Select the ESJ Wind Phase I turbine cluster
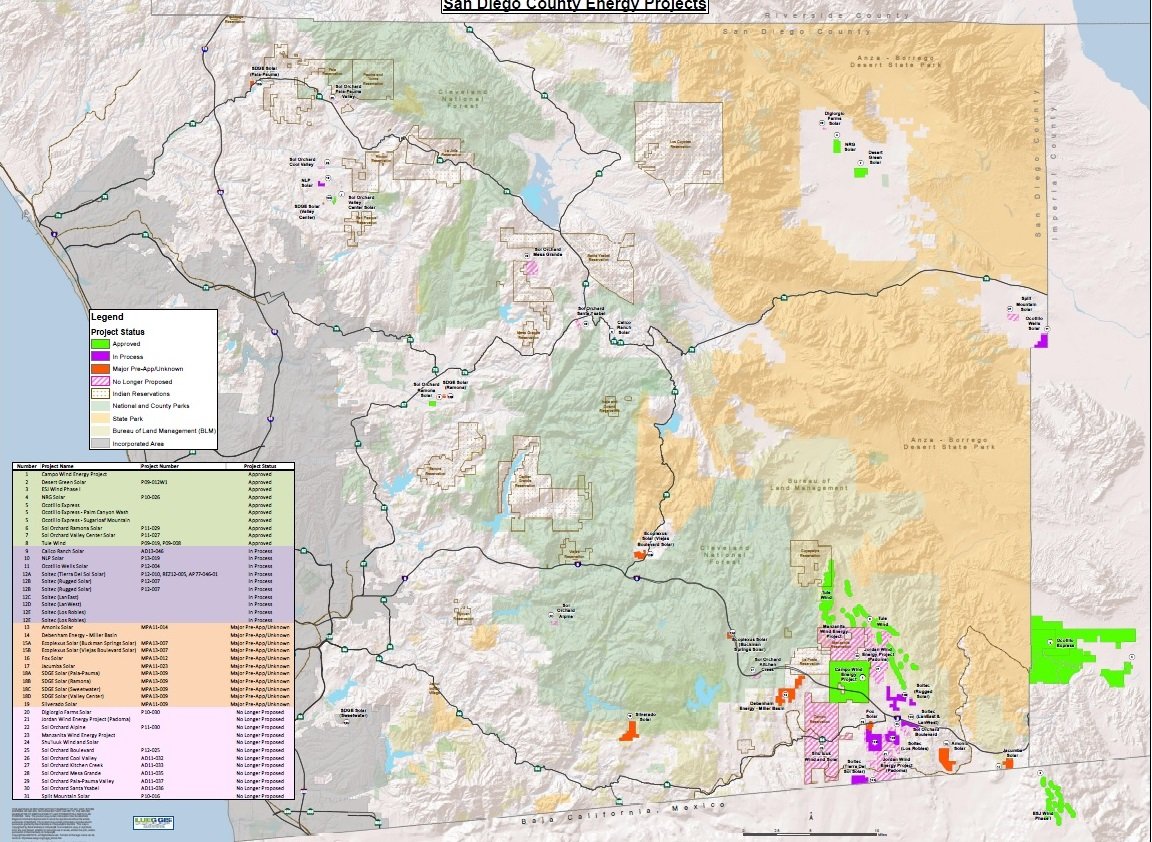1152x842 pixels. 1053,800
